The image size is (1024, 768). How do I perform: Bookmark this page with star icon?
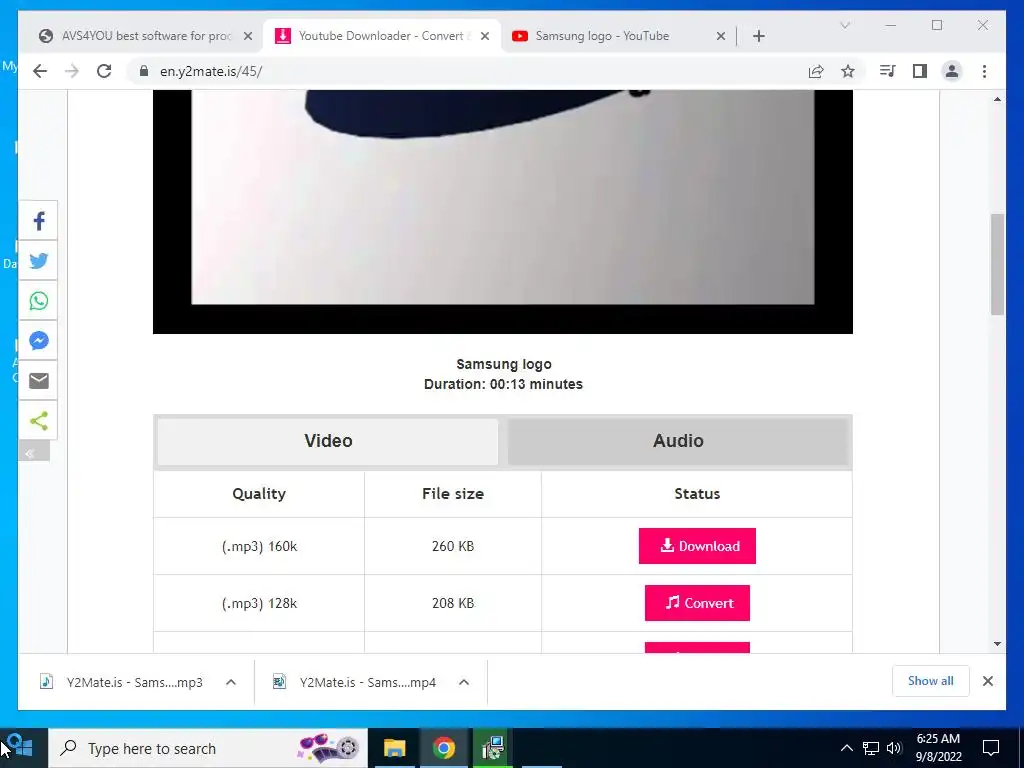[848, 71]
